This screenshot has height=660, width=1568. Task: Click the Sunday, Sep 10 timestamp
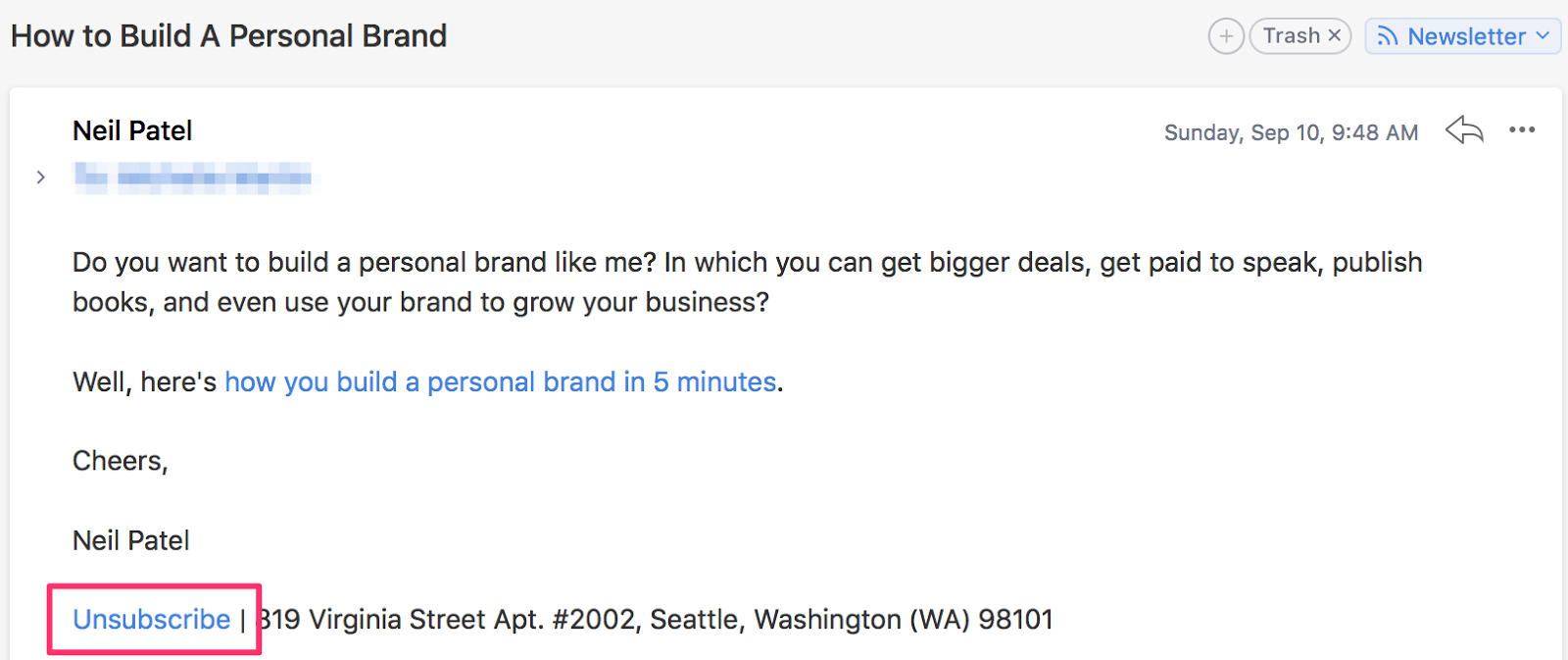tap(1291, 132)
